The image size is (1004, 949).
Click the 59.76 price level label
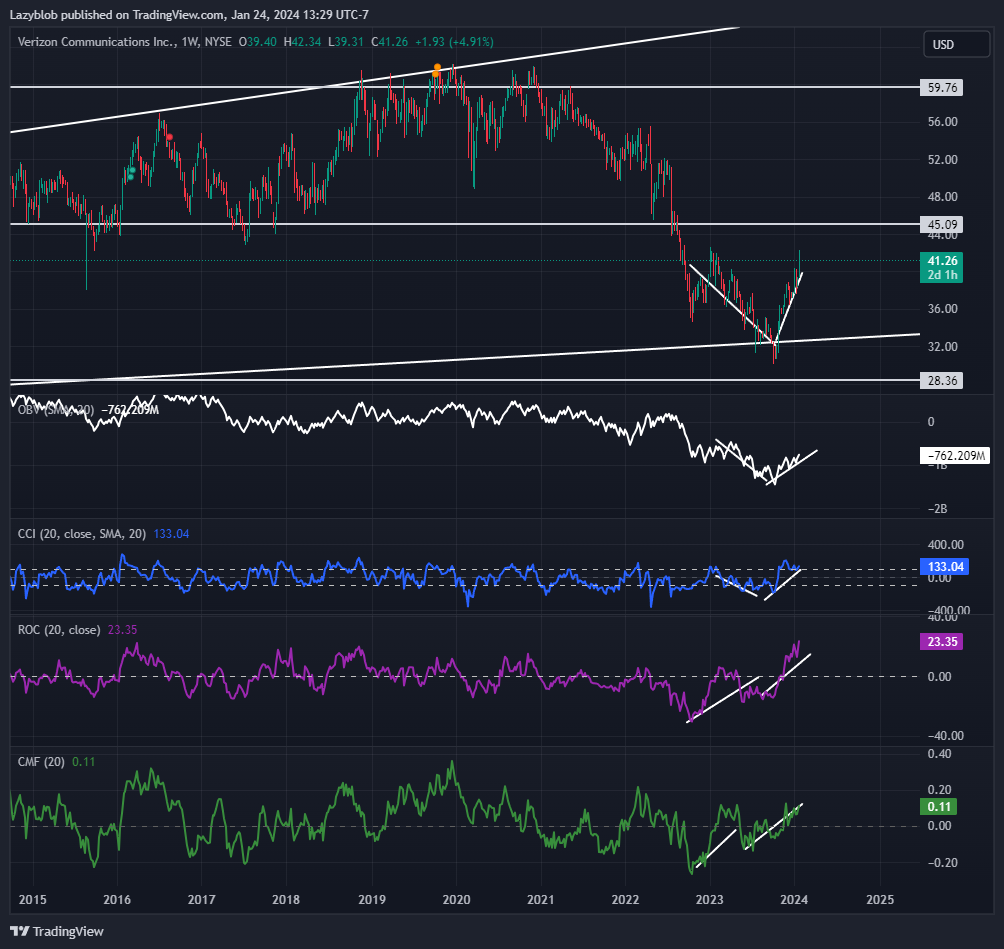(x=941, y=88)
